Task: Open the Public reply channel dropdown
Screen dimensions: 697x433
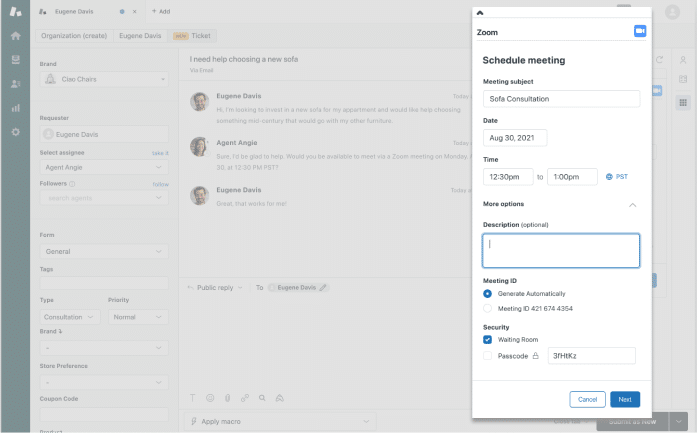Action: pos(215,288)
